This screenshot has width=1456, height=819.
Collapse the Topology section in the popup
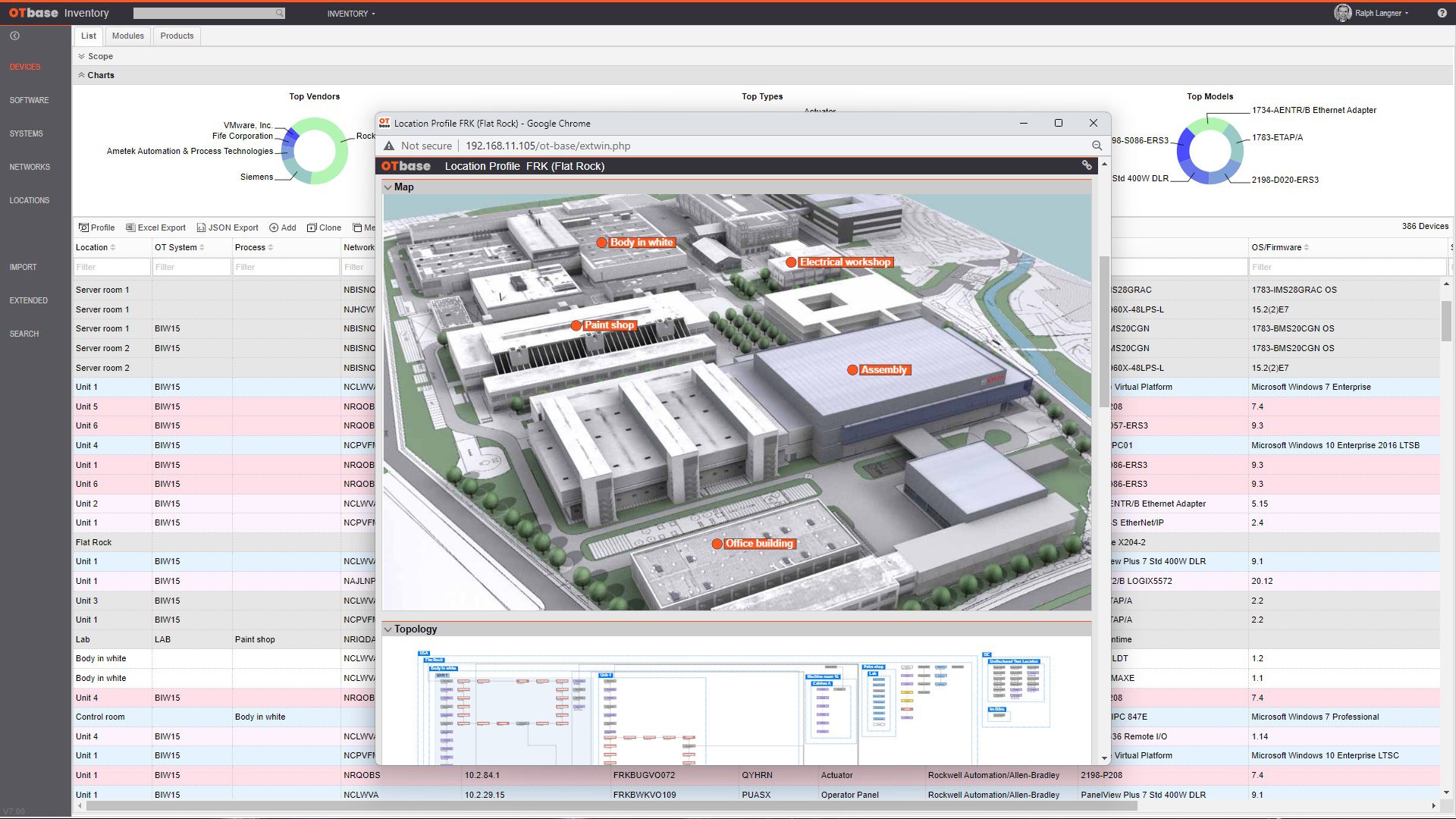(x=388, y=629)
